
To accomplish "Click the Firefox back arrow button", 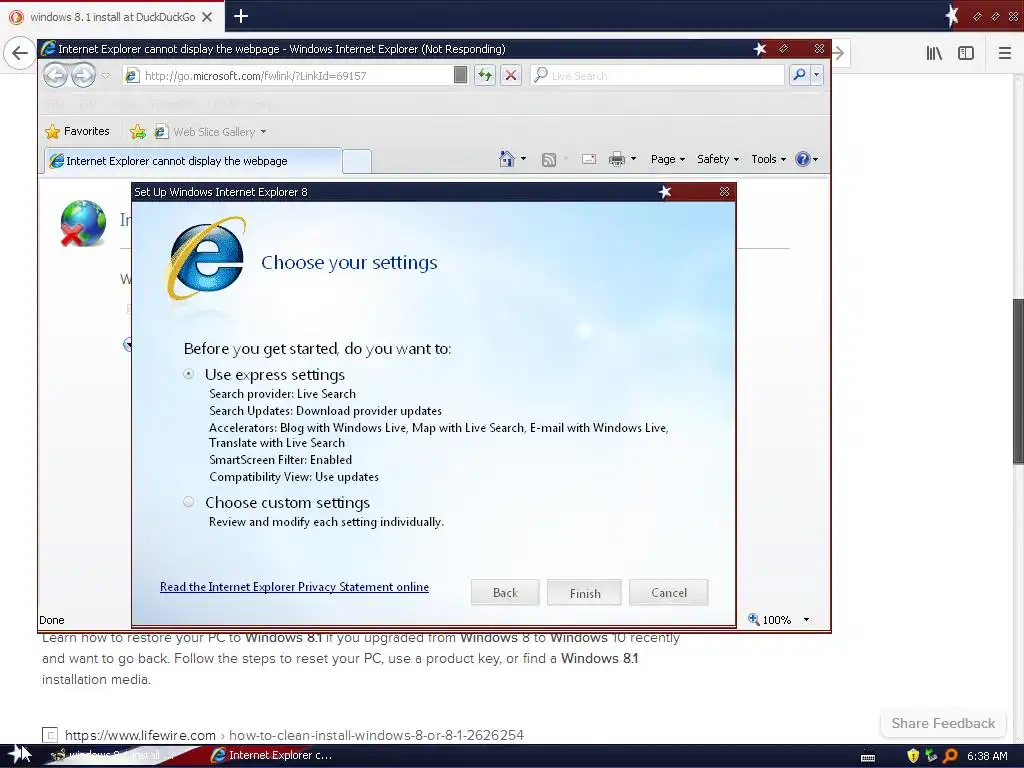I will point(19,52).
